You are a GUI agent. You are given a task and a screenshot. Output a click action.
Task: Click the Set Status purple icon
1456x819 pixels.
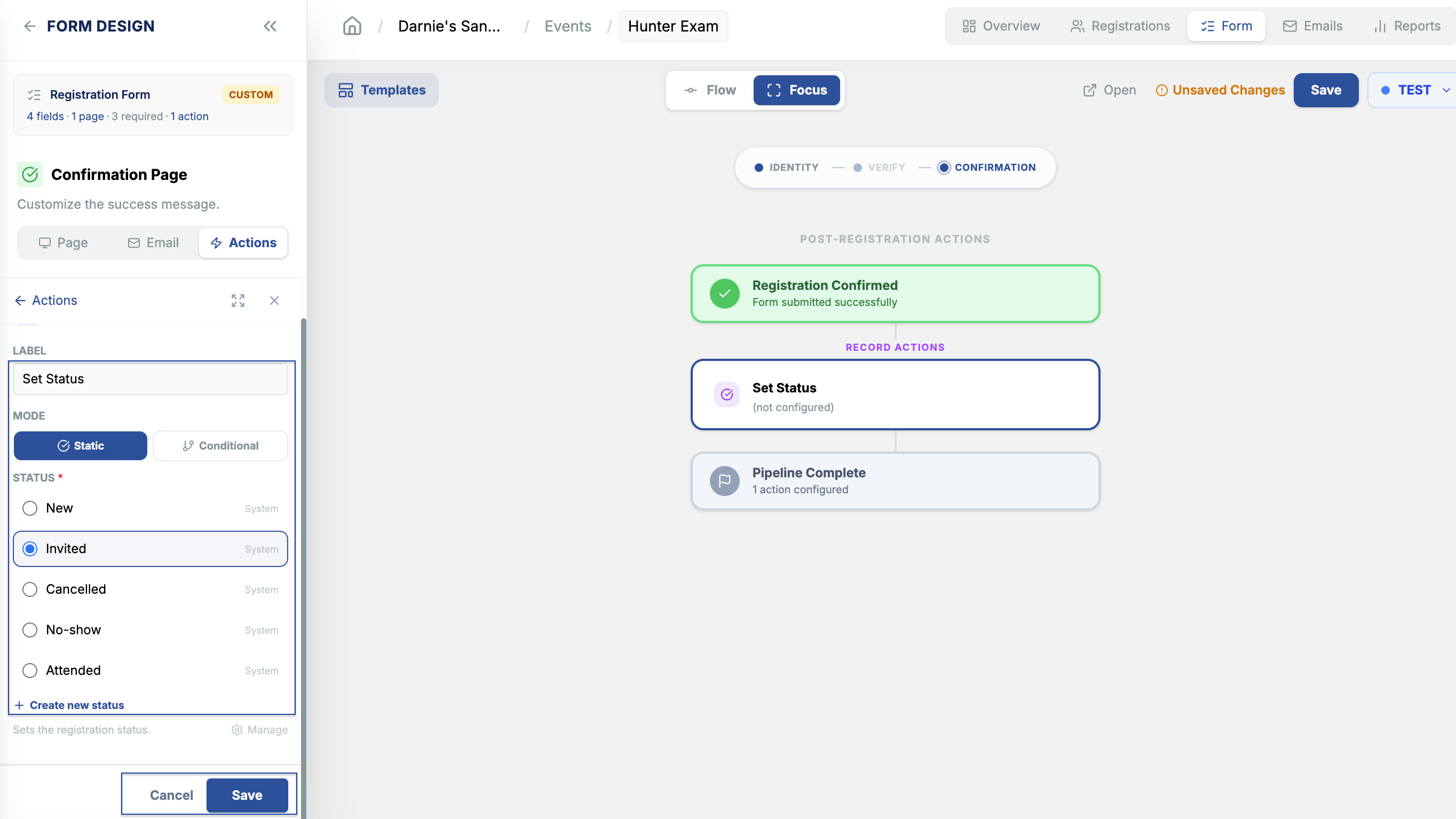727,395
